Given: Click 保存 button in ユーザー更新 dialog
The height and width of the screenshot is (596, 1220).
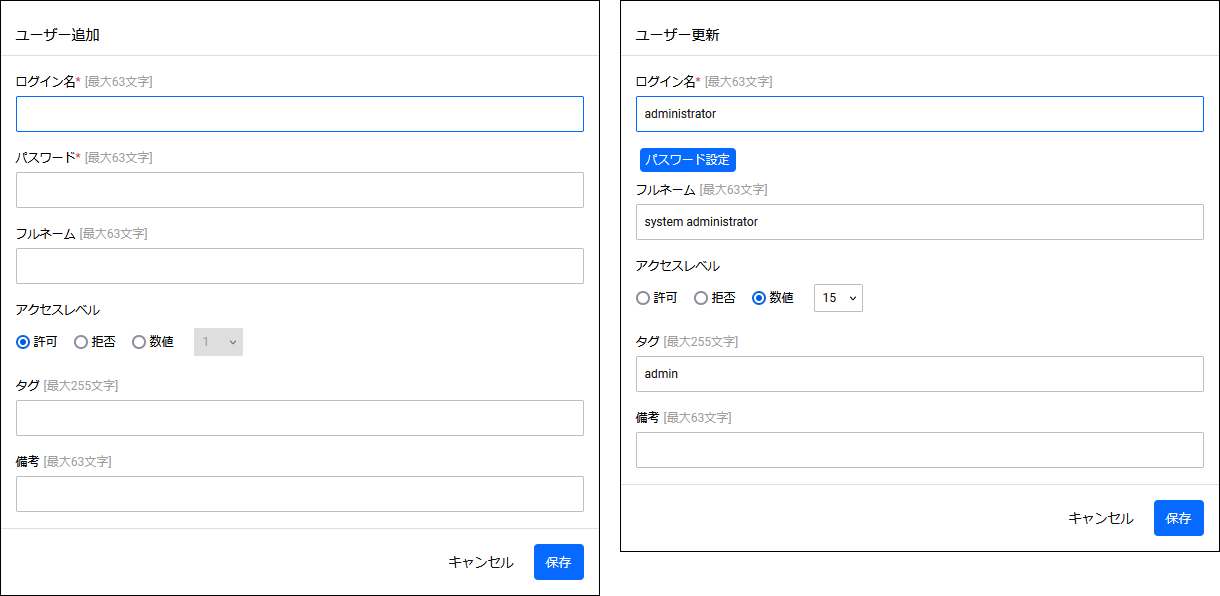Looking at the screenshot, I should click(x=1179, y=518).
